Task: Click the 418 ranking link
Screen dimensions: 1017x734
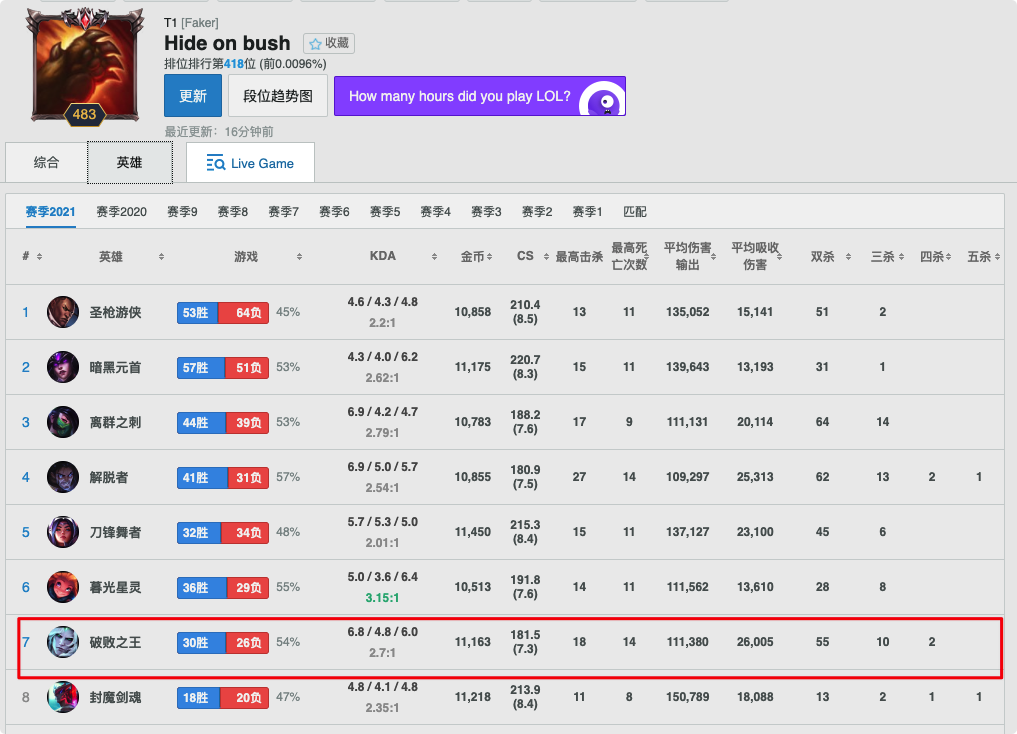Action: [234, 64]
